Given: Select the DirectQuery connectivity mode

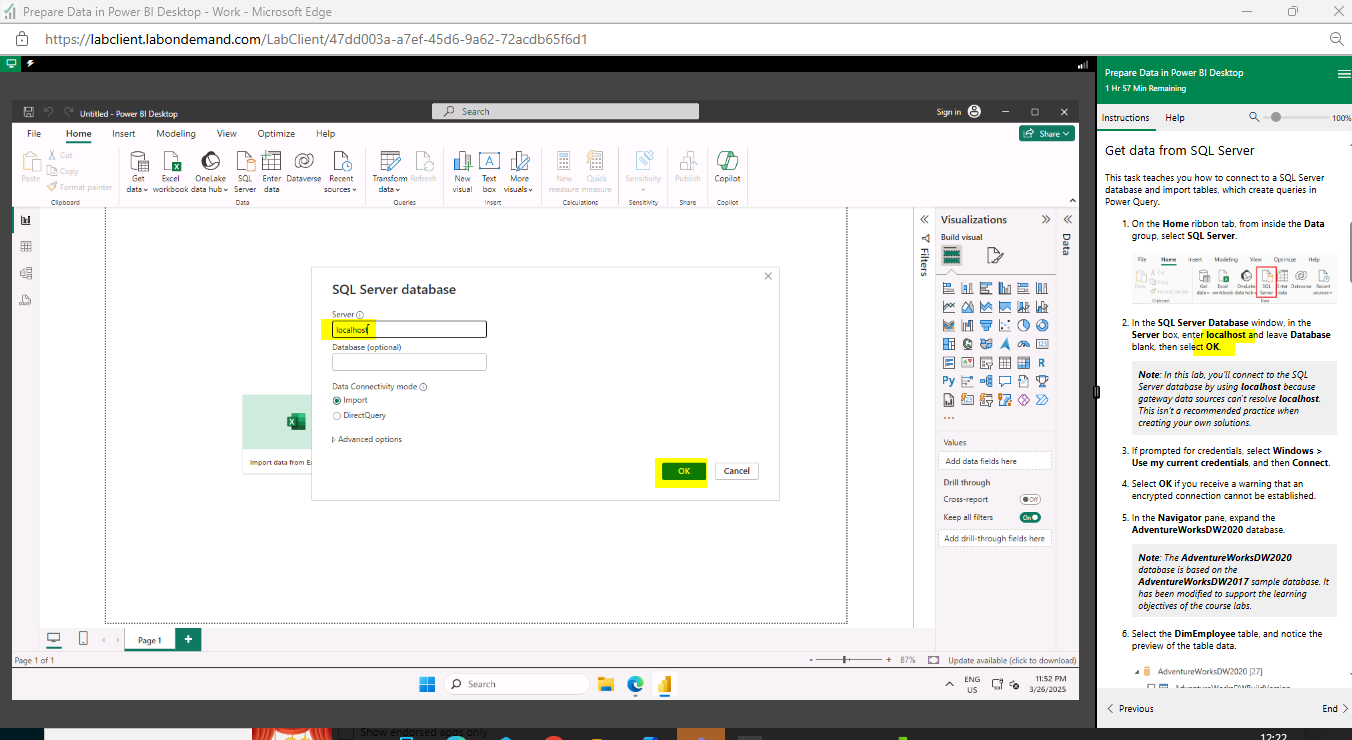Looking at the screenshot, I should 359,415.
